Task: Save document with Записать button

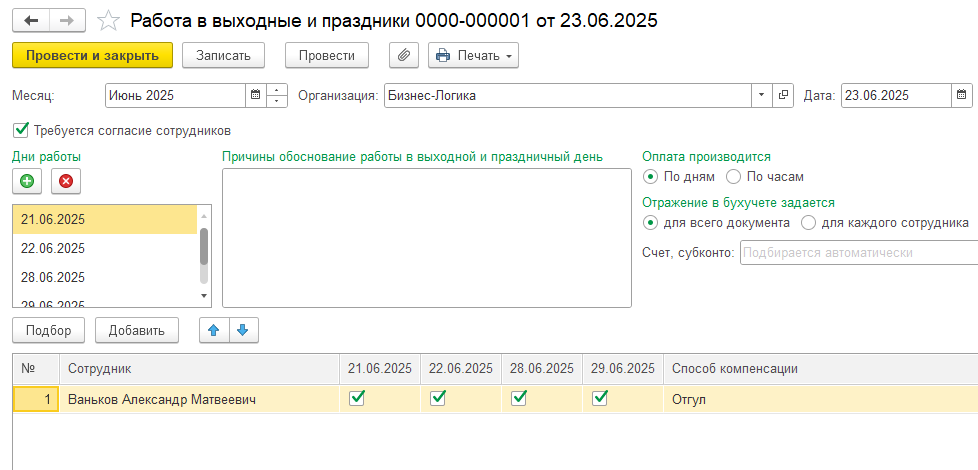Action: click(223, 55)
